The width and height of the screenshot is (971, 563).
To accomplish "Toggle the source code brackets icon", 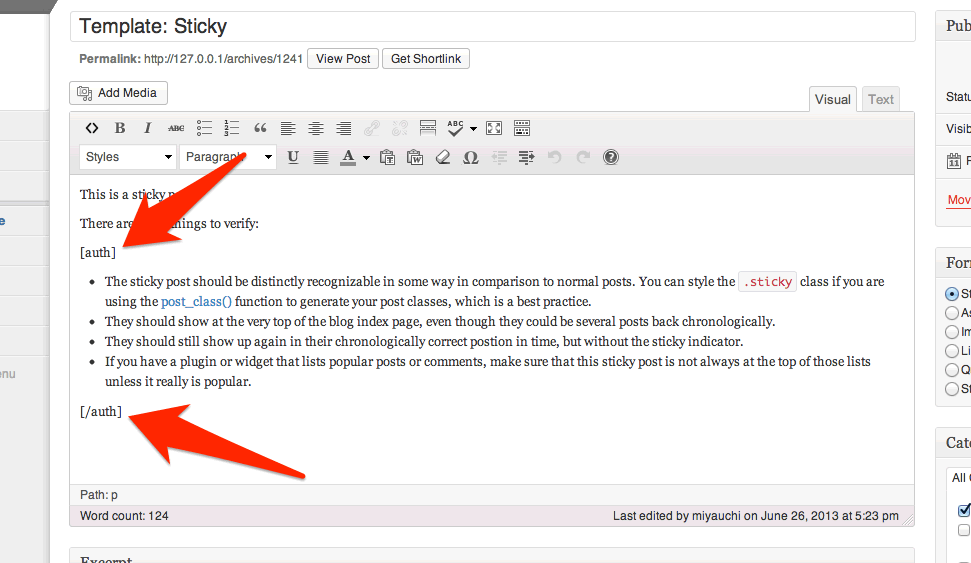I will (x=92, y=128).
